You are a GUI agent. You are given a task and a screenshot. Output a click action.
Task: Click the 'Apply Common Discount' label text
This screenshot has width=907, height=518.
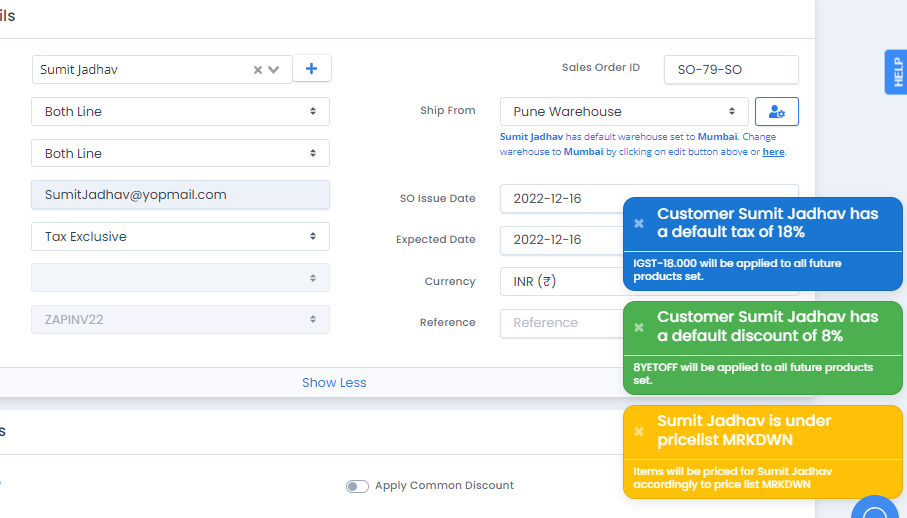pos(444,486)
